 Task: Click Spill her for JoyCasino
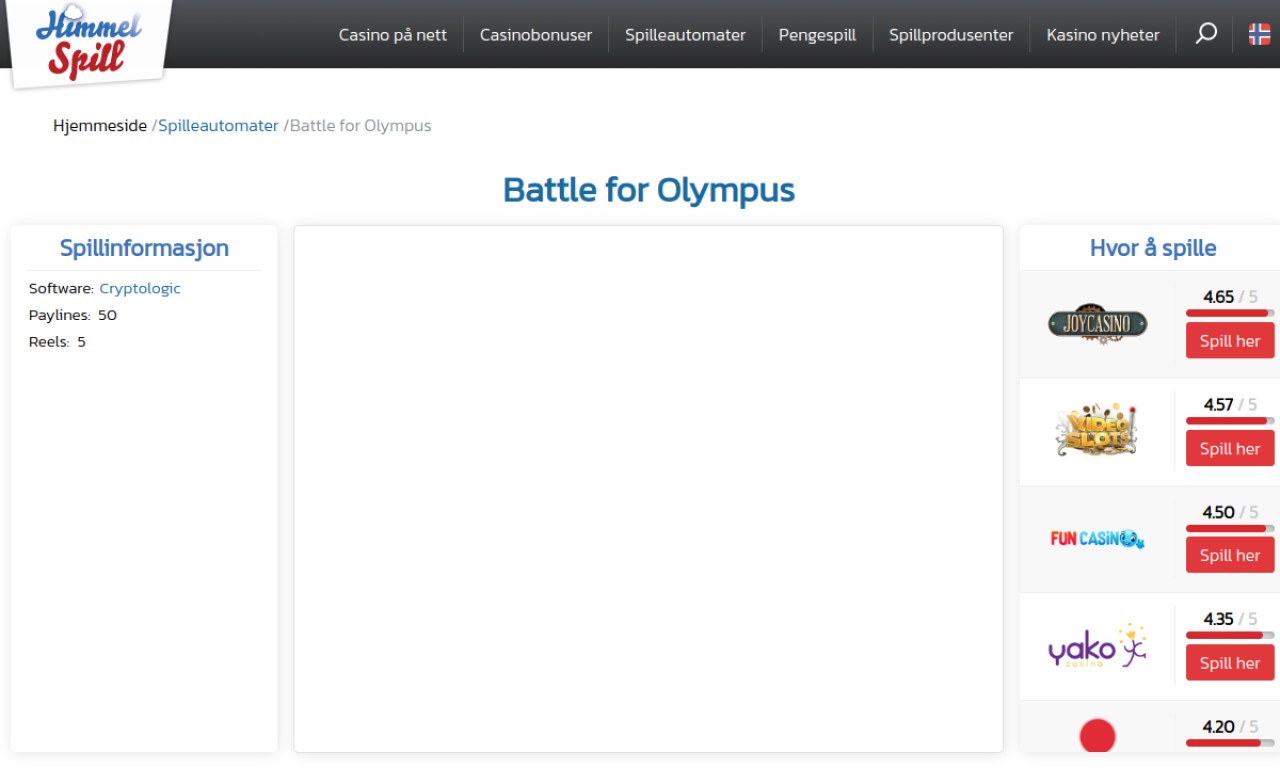[1230, 340]
